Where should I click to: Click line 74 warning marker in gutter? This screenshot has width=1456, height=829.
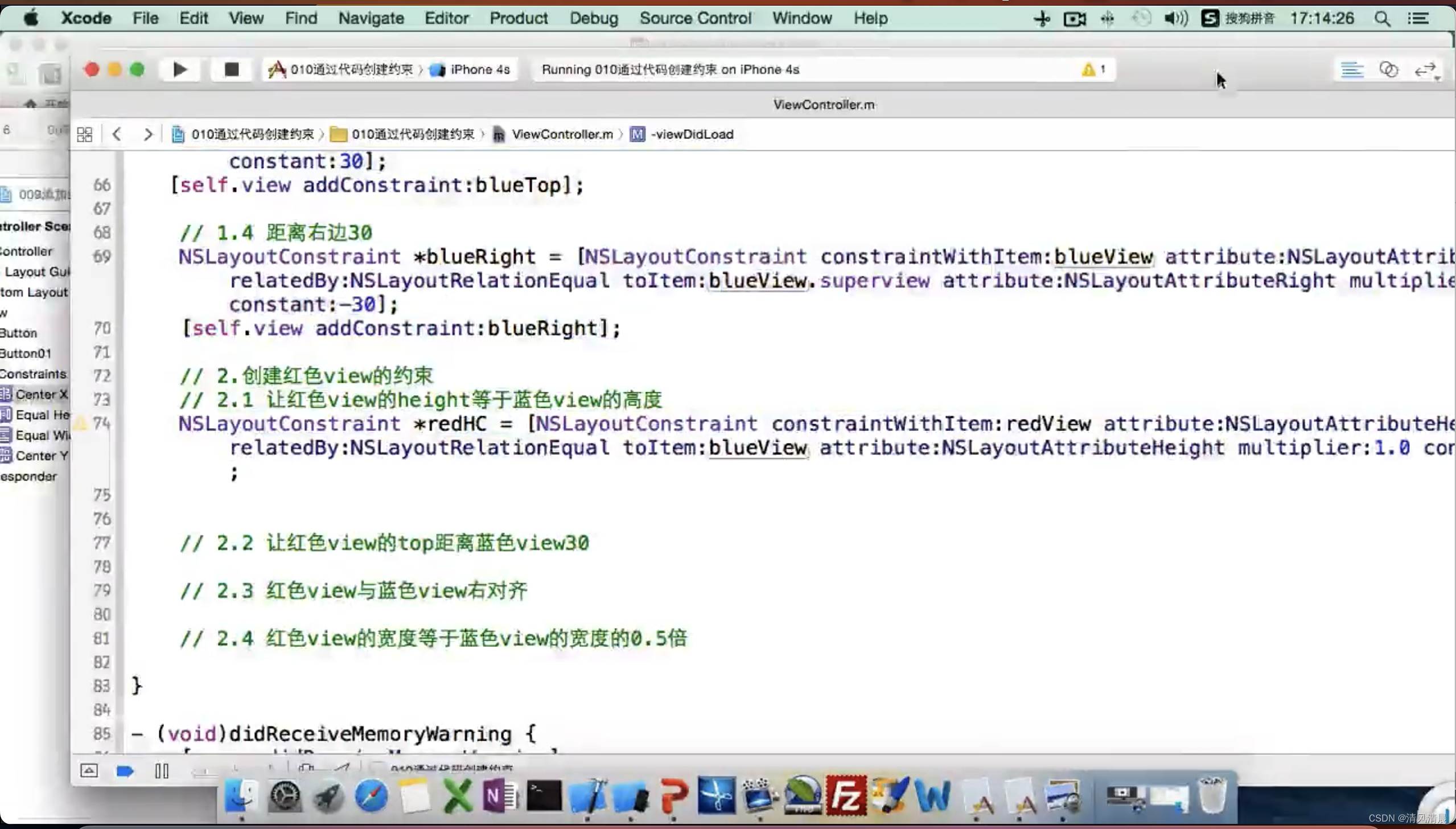pos(80,423)
